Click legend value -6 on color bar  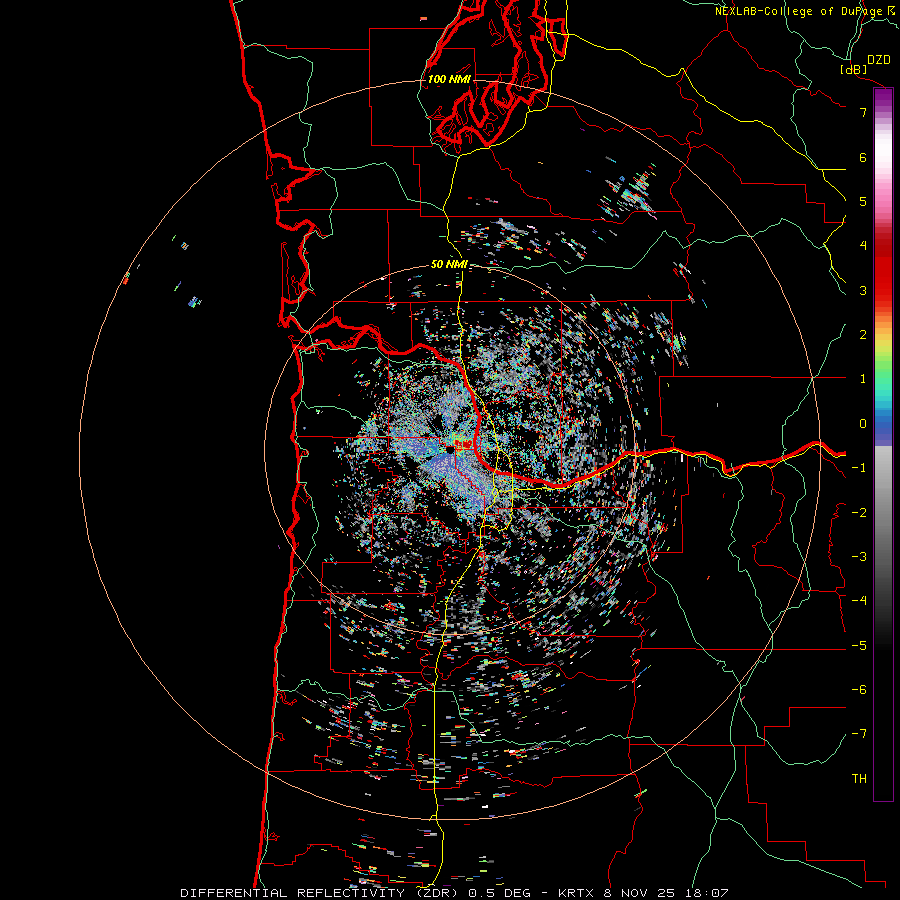(x=859, y=689)
